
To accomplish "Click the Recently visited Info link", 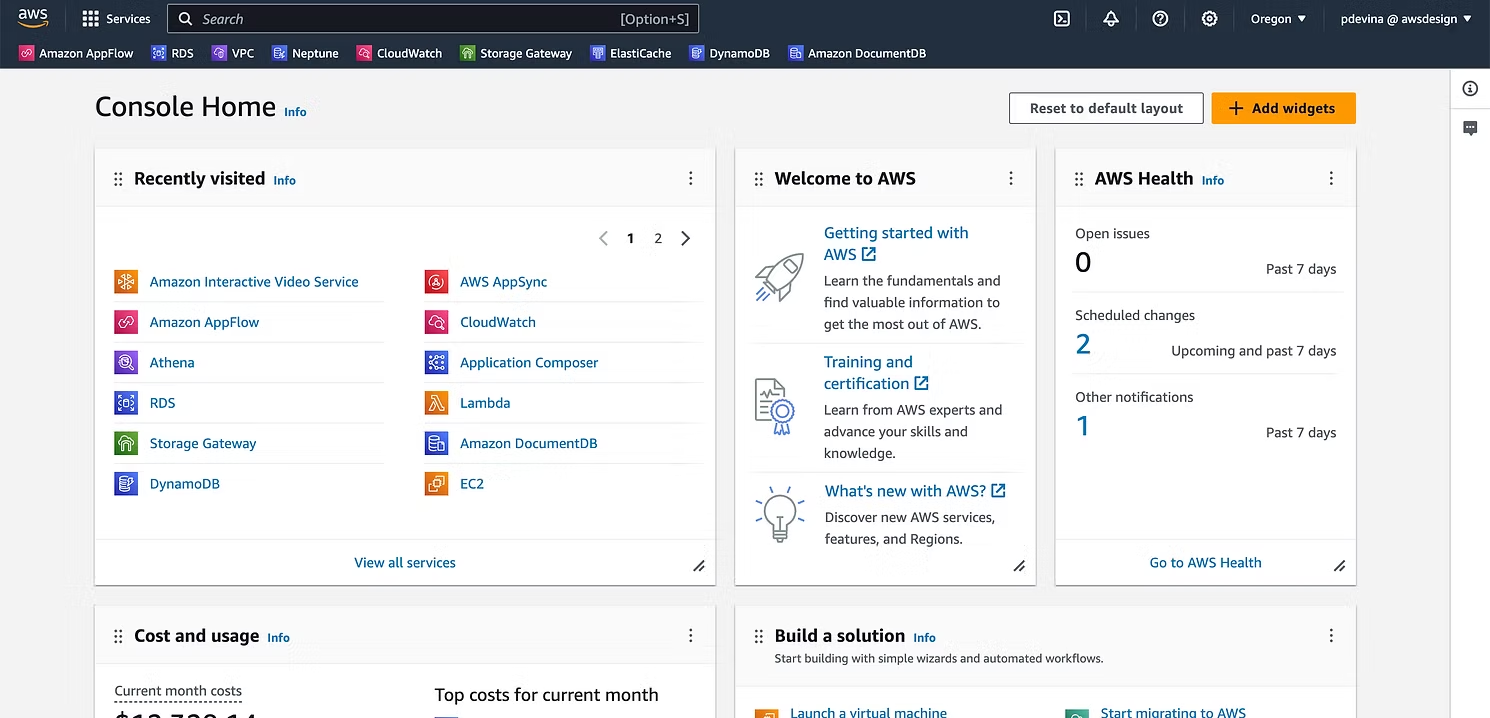I will pos(285,181).
